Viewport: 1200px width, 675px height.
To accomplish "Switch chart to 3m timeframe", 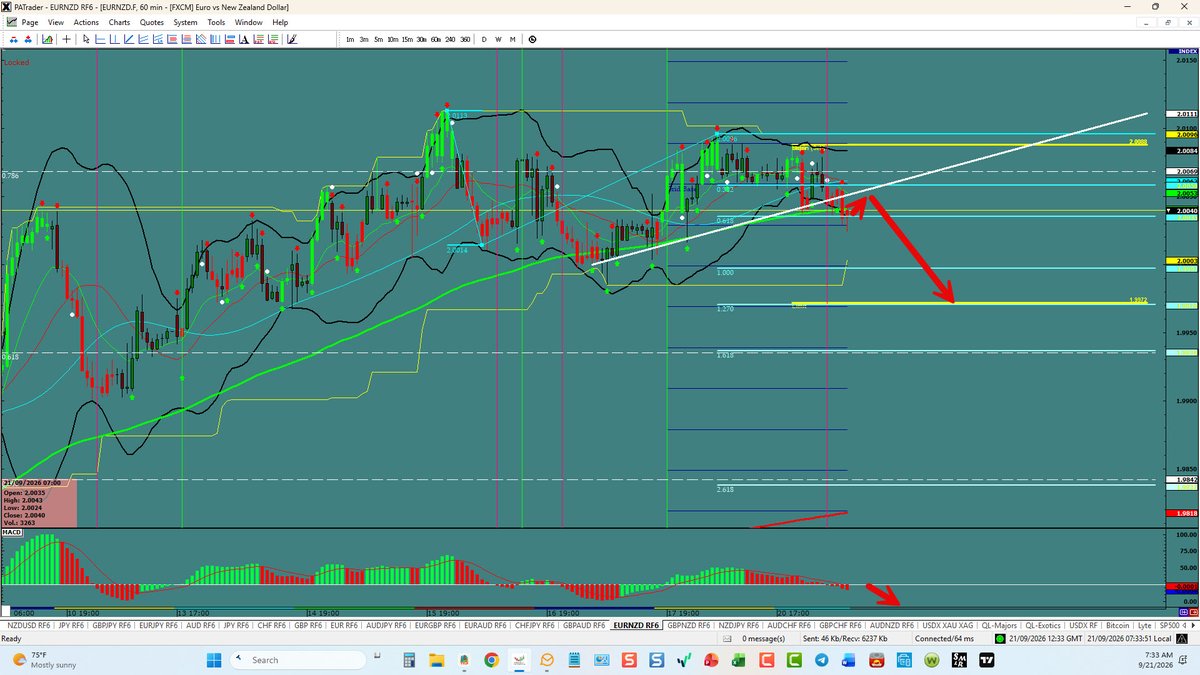I will tap(364, 39).
